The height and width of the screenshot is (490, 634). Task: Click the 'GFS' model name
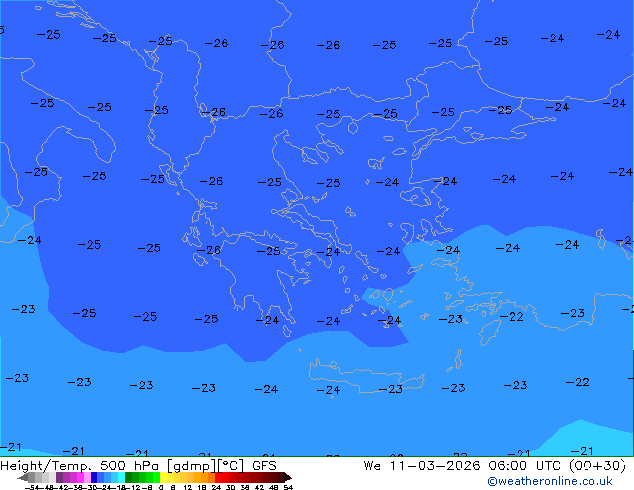click(264, 466)
